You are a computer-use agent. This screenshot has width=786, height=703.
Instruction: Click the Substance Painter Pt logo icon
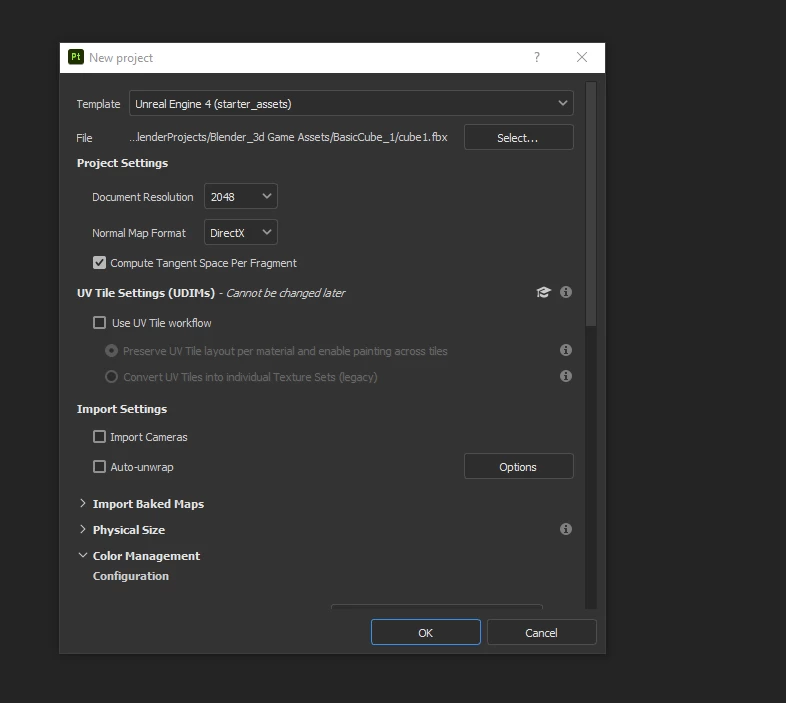[76, 57]
